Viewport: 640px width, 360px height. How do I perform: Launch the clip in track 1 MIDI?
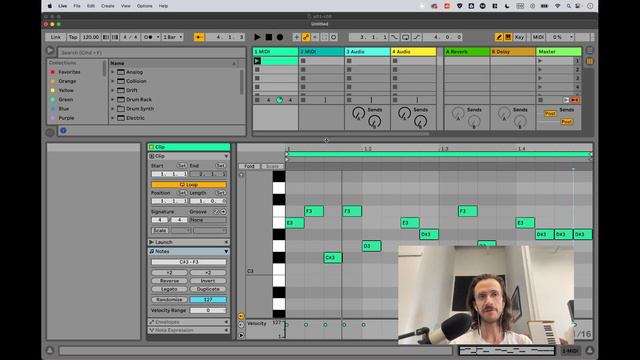pyautogui.click(x=257, y=61)
